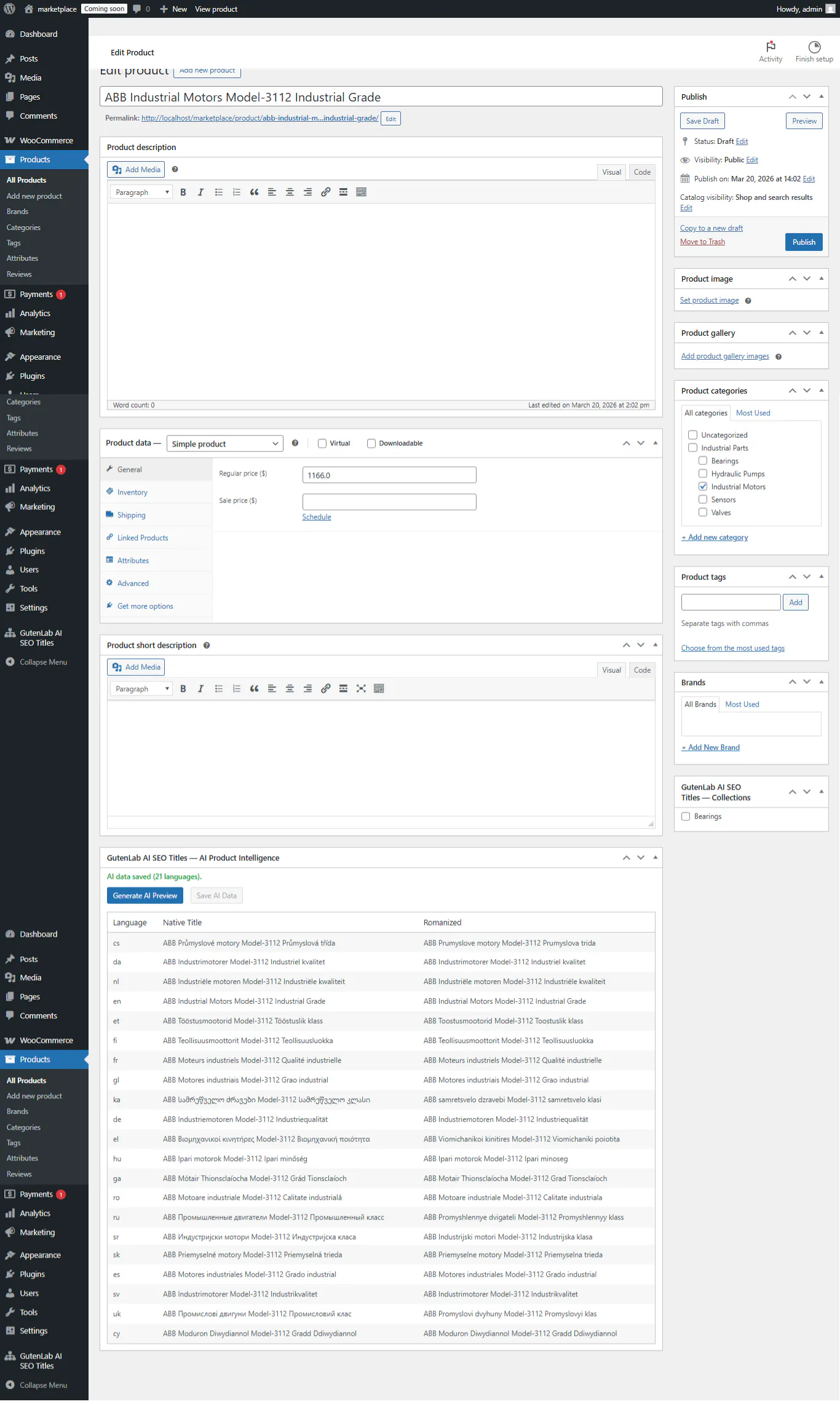The height and width of the screenshot is (1404, 840).
Task: Toggle bold in Product description toolbar
Action: point(183,192)
